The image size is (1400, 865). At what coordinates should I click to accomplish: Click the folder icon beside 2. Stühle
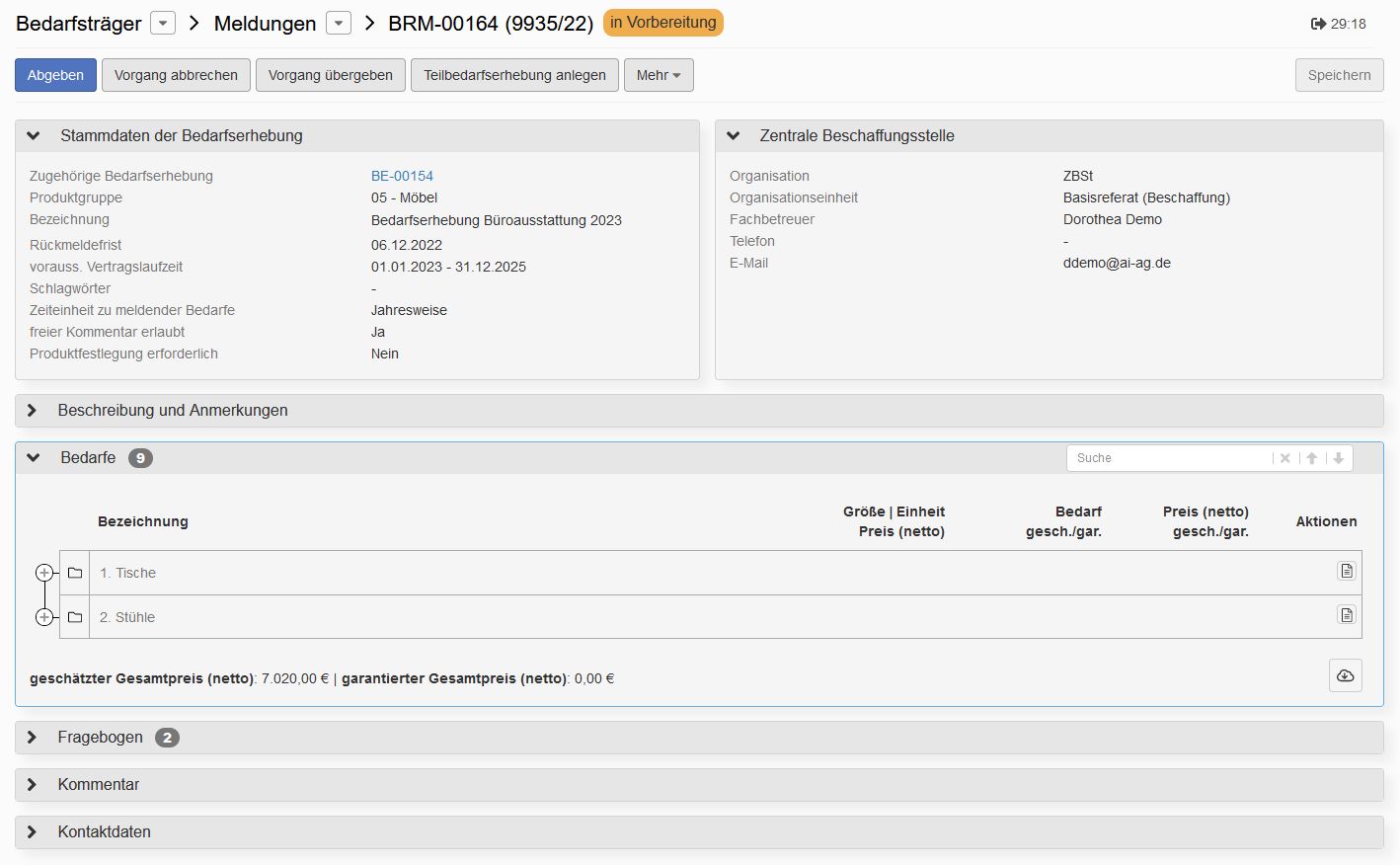click(x=75, y=616)
